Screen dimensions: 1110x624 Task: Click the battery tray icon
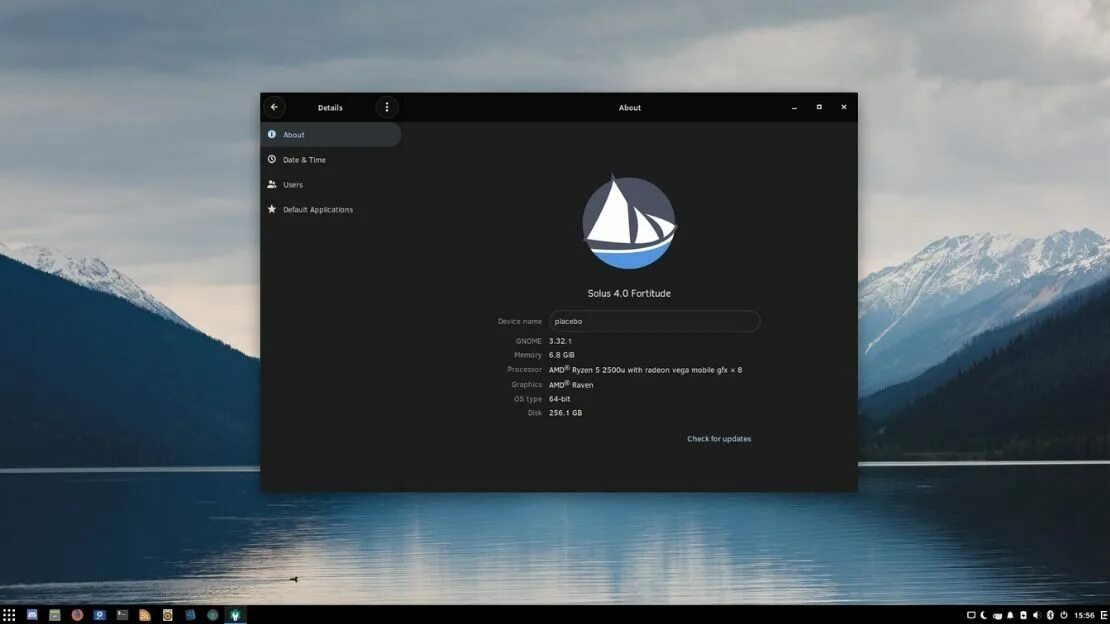1024,615
